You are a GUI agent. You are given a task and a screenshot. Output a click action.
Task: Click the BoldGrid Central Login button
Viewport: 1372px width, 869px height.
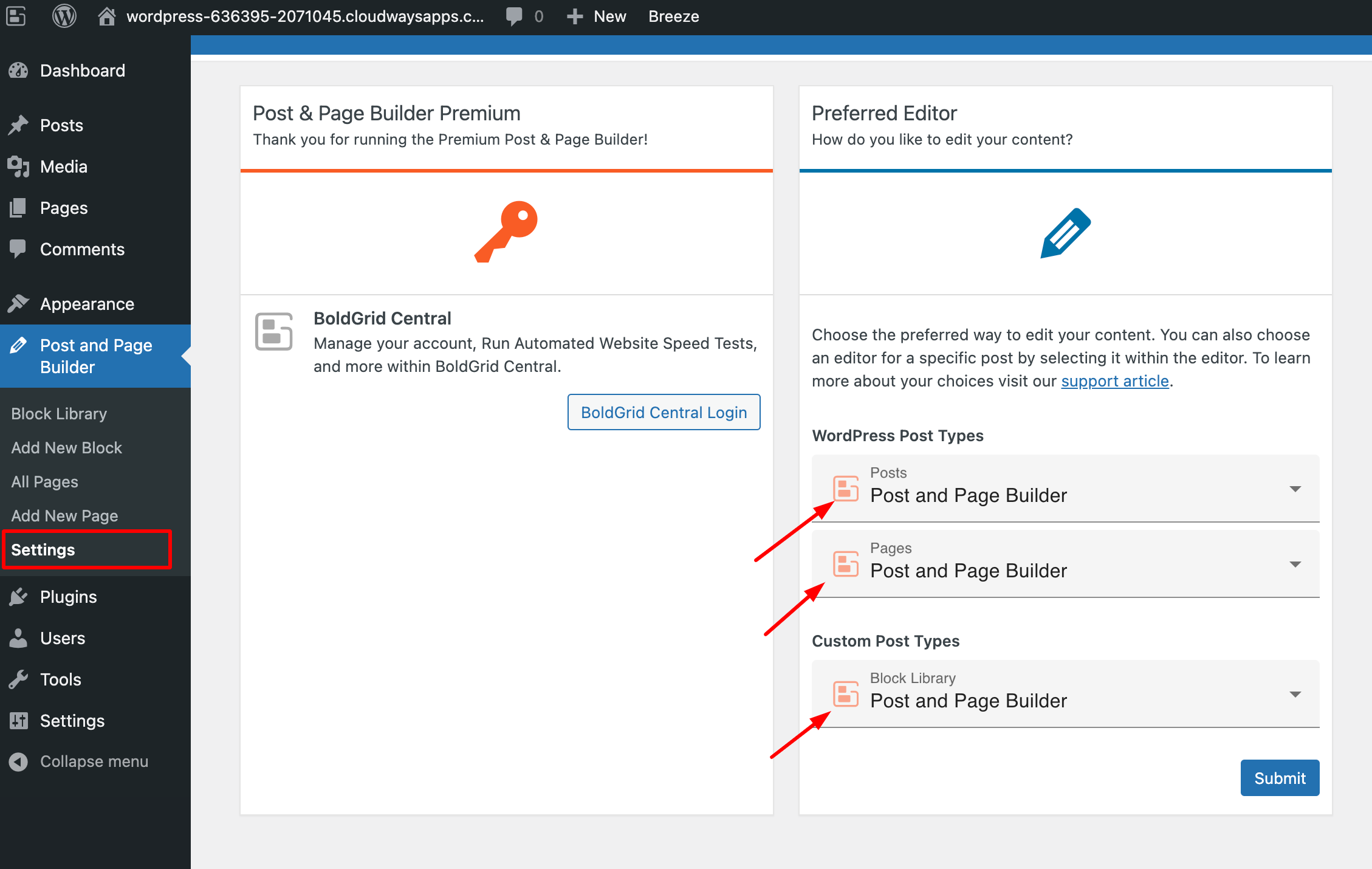[x=664, y=412]
